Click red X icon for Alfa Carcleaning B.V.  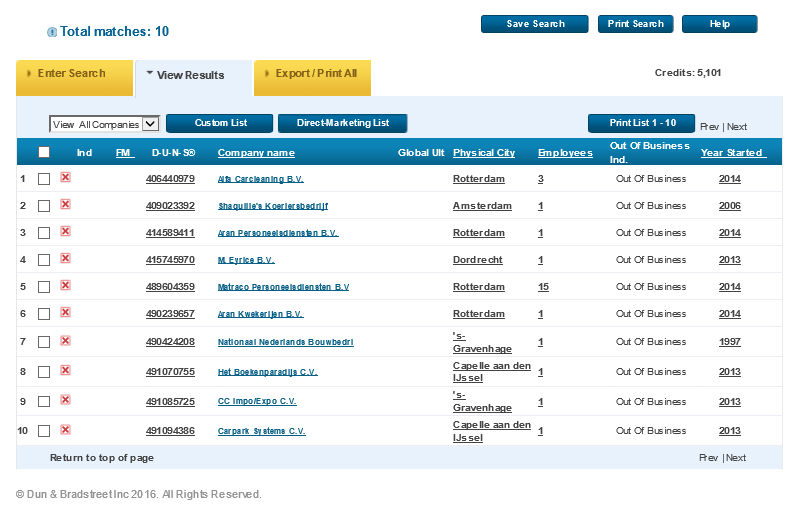point(65,177)
